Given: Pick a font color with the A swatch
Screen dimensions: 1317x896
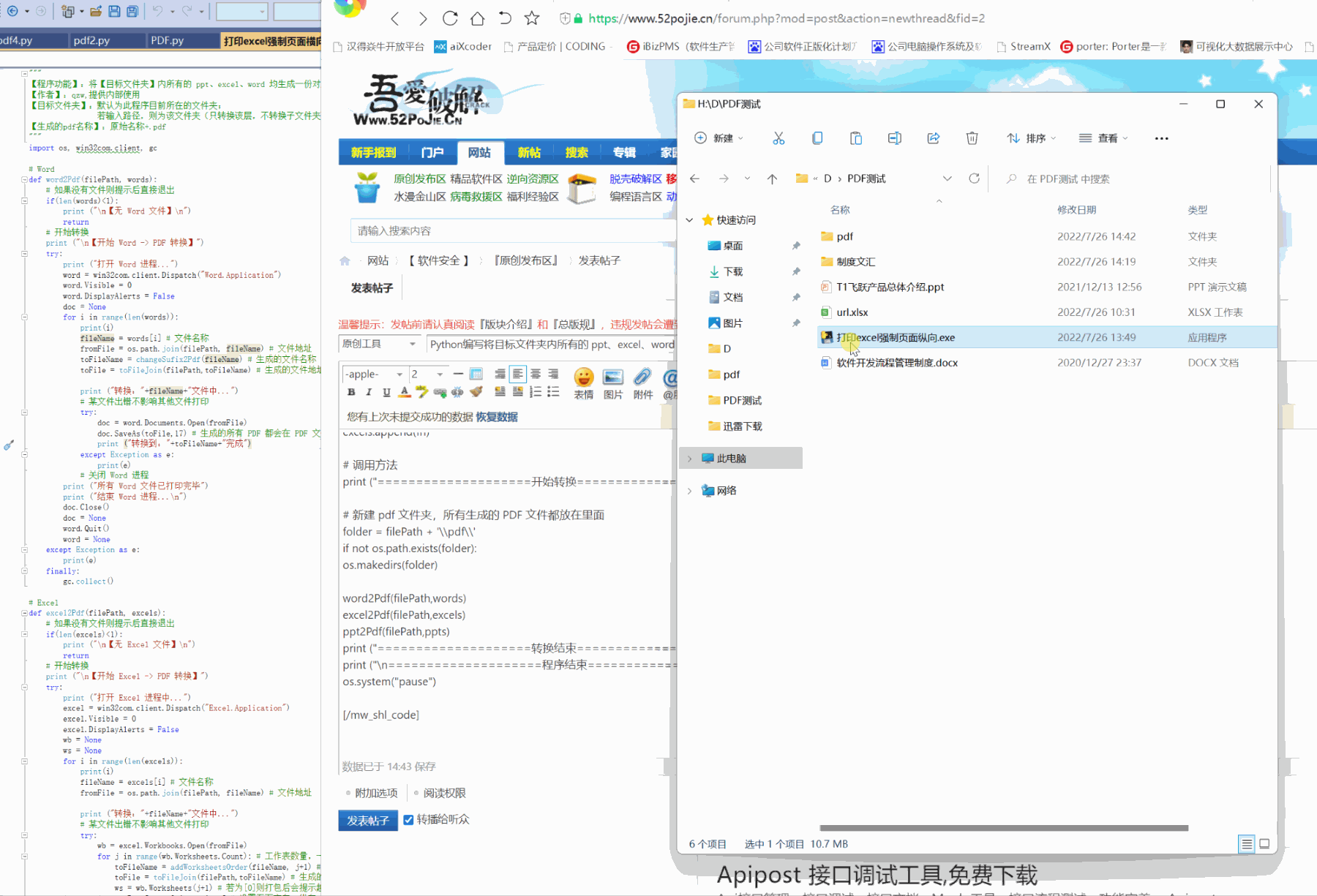Looking at the screenshot, I should coord(404,391).
